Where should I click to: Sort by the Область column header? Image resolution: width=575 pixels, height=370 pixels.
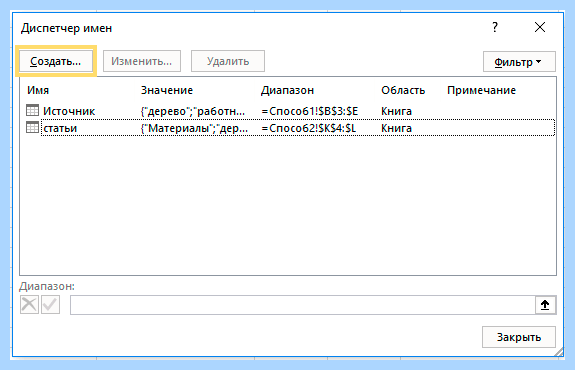click(403, 90)
